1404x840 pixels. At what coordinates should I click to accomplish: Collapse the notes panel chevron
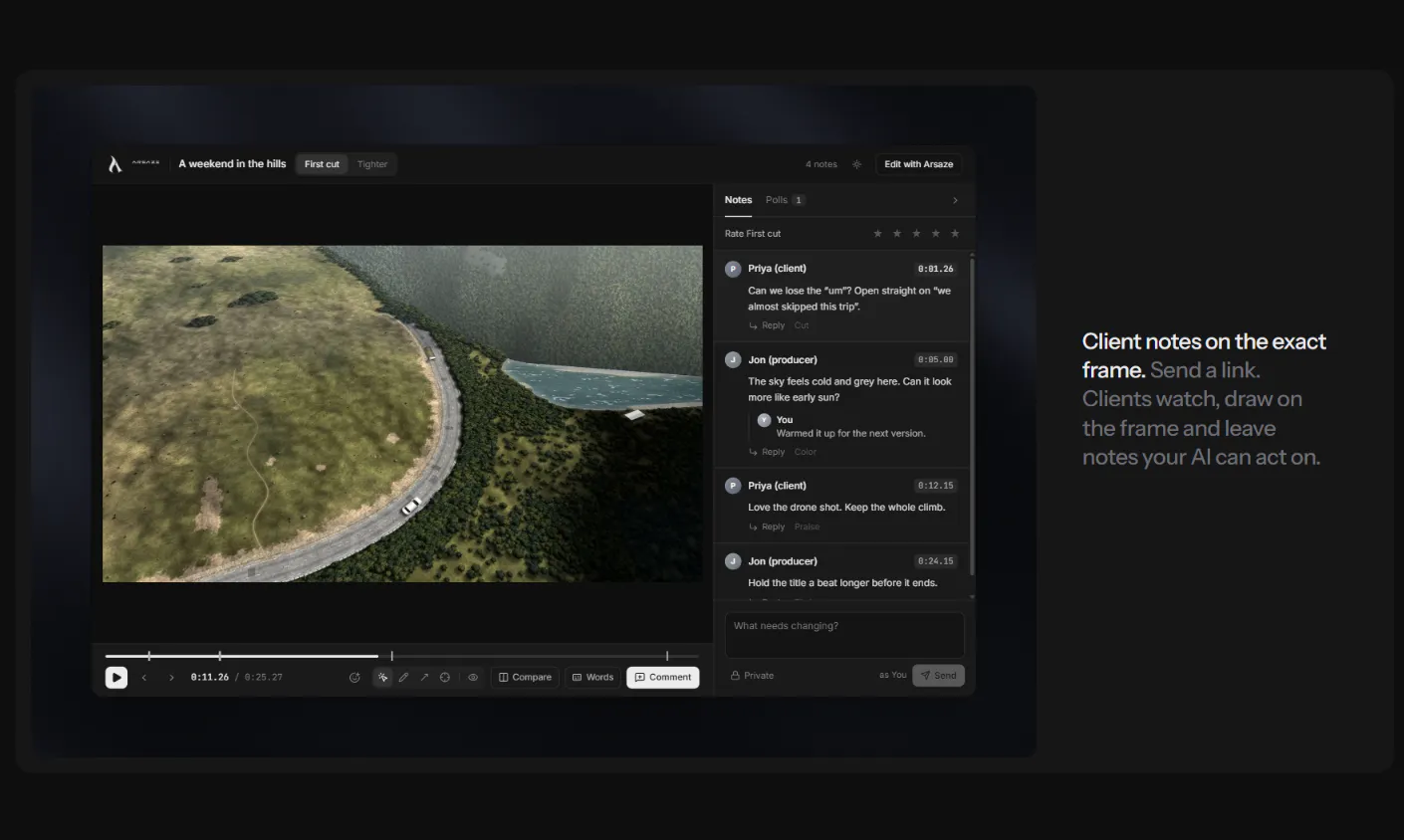point(955,200)
